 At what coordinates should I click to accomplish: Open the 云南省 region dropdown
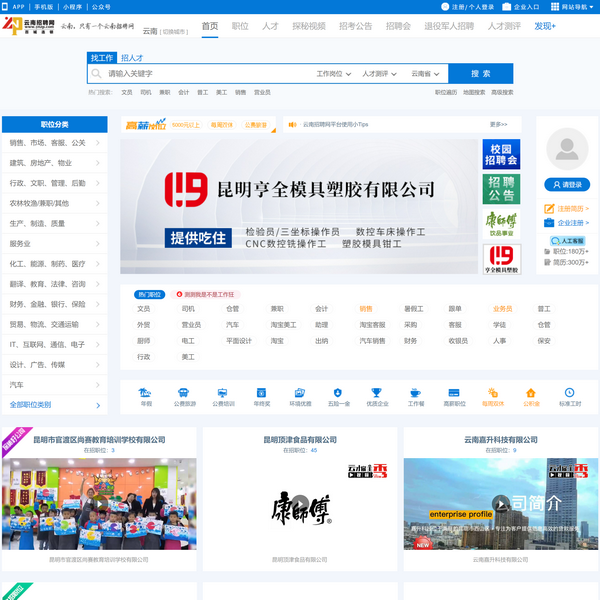(425, 74)
